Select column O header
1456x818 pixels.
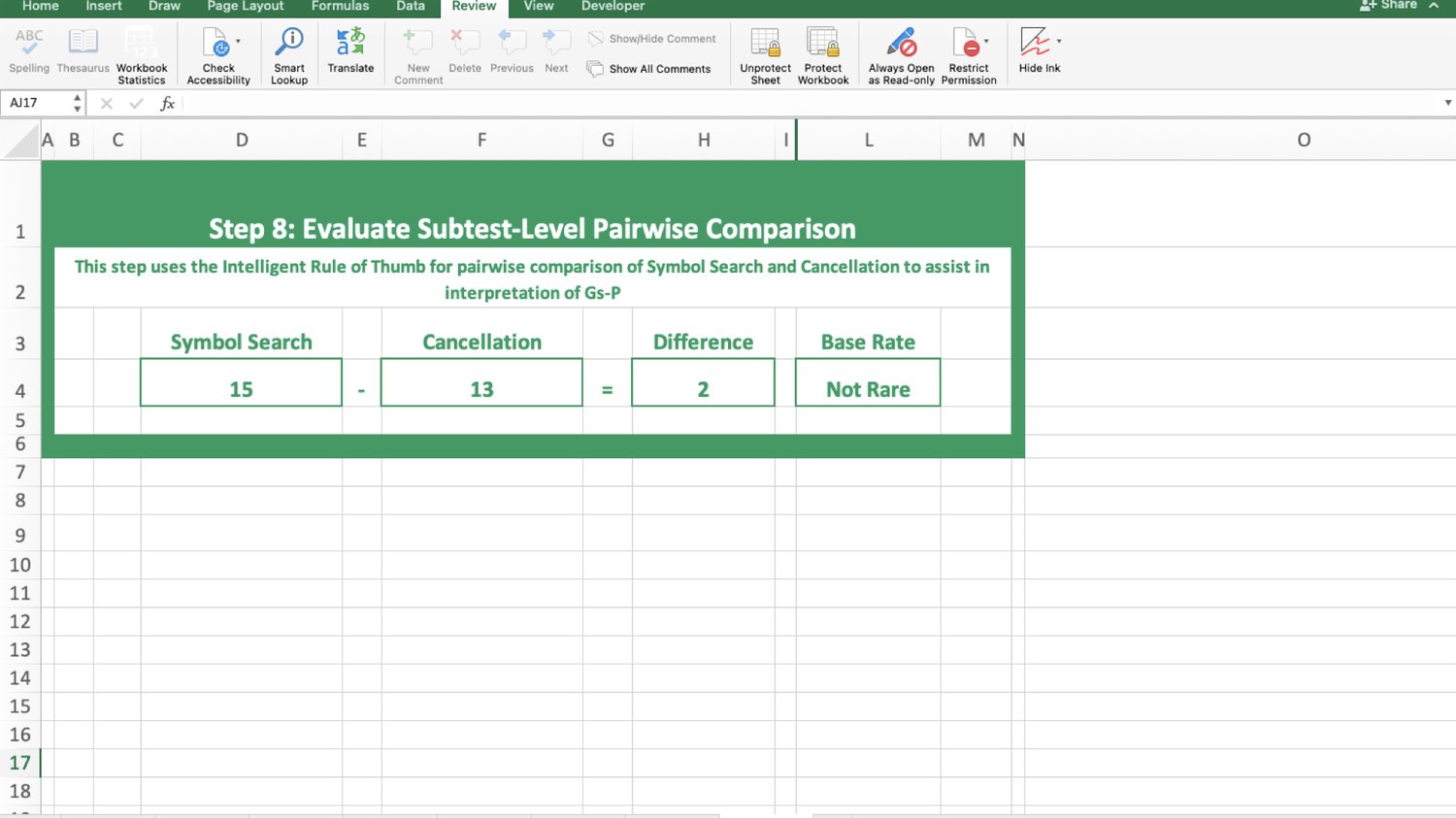[x=1304, y=141]
